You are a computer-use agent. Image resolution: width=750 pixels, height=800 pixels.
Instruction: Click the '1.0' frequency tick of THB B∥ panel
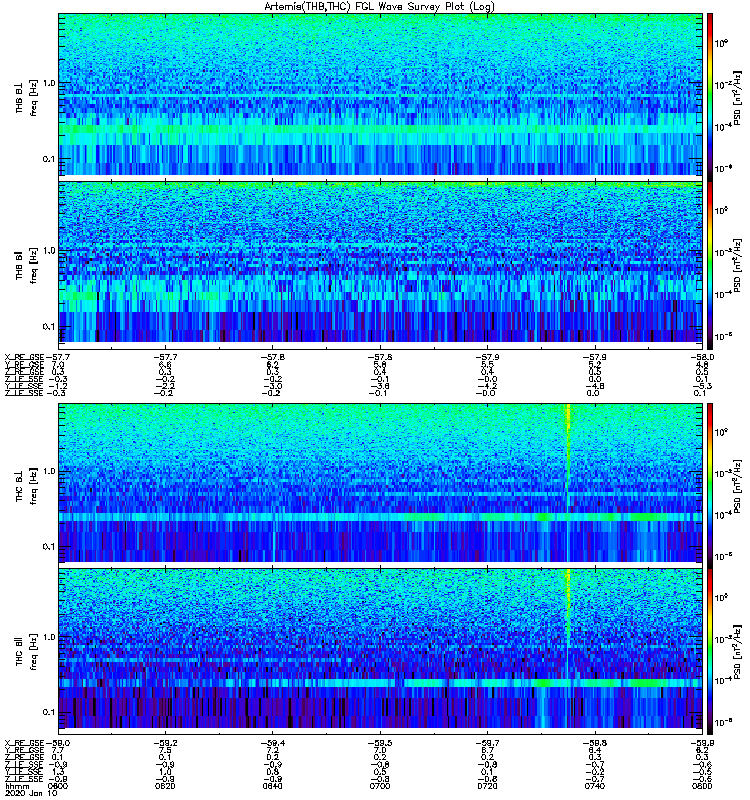(48, 251)
